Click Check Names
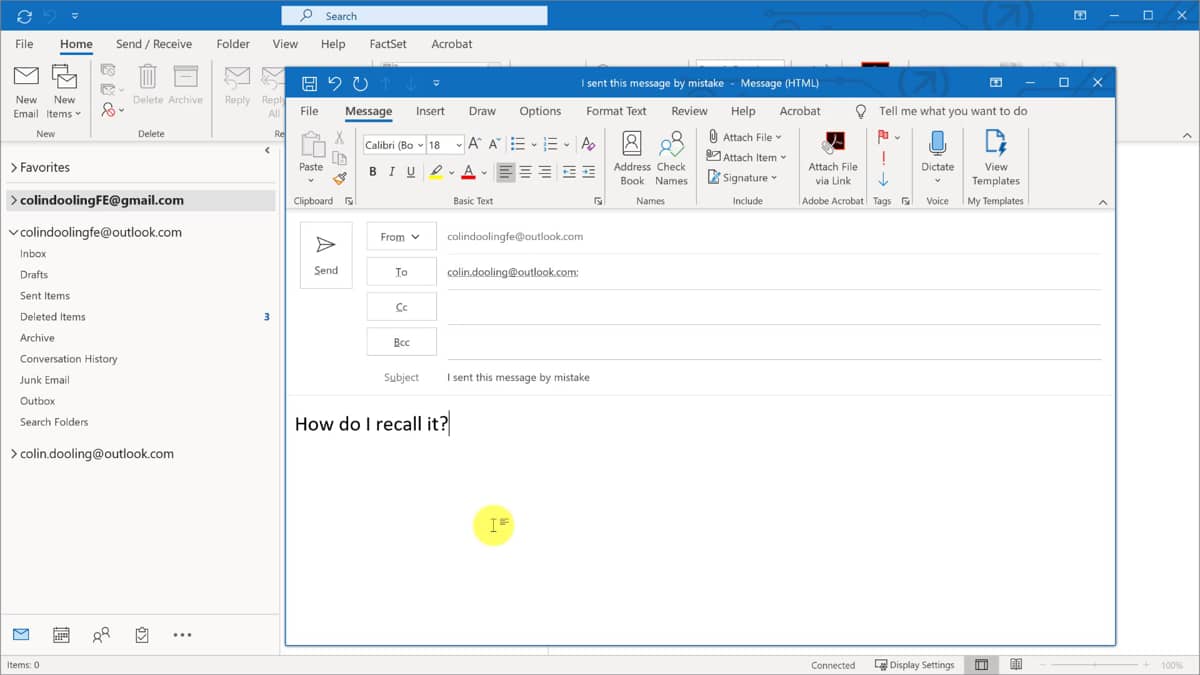1200x675 pixels. 671,158
